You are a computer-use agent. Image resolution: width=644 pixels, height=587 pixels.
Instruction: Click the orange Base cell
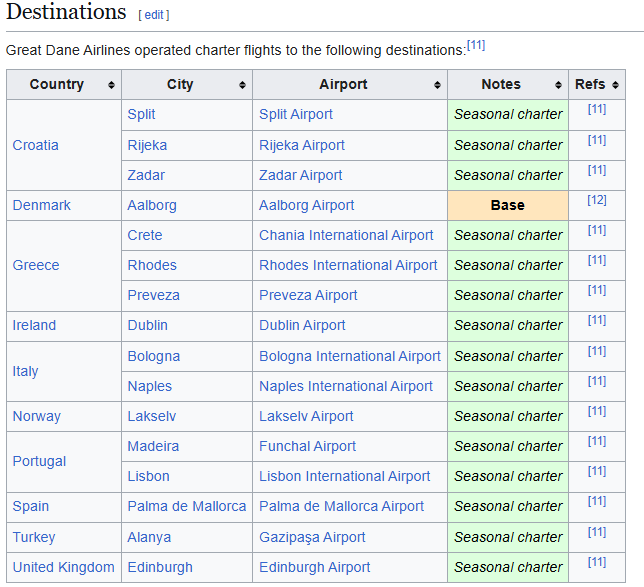click(x=507, y=205)
